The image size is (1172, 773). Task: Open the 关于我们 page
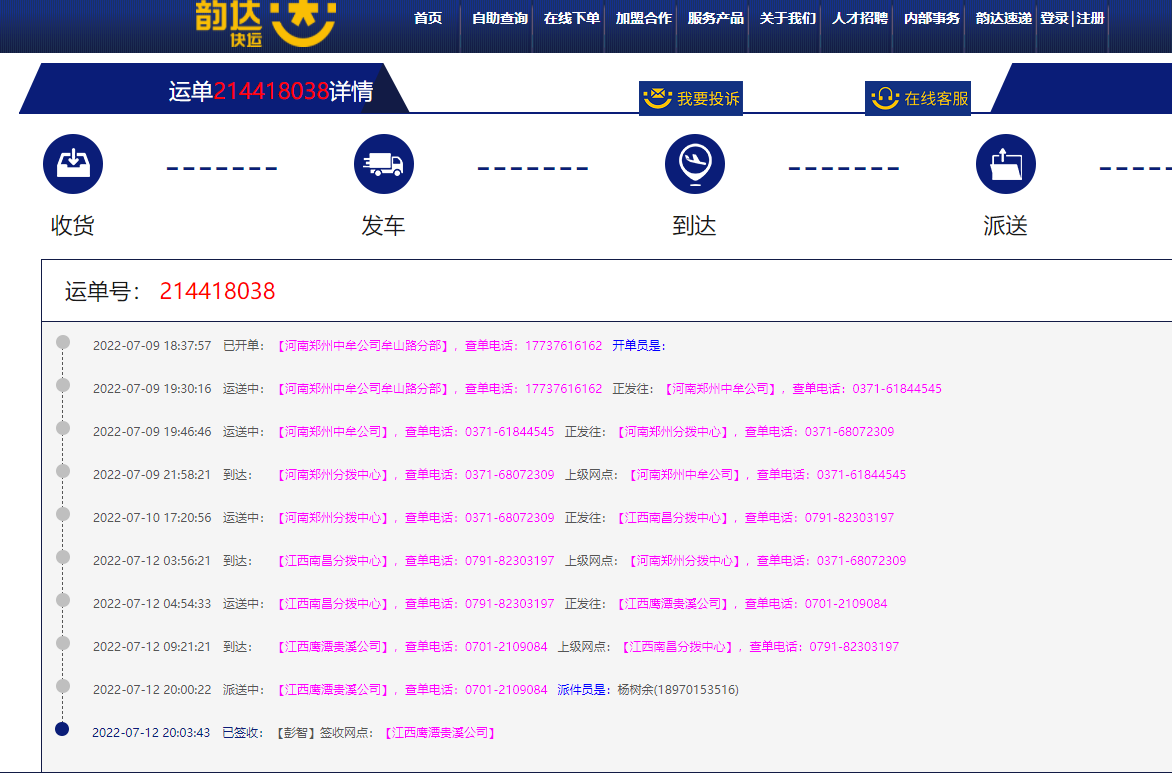788,18
